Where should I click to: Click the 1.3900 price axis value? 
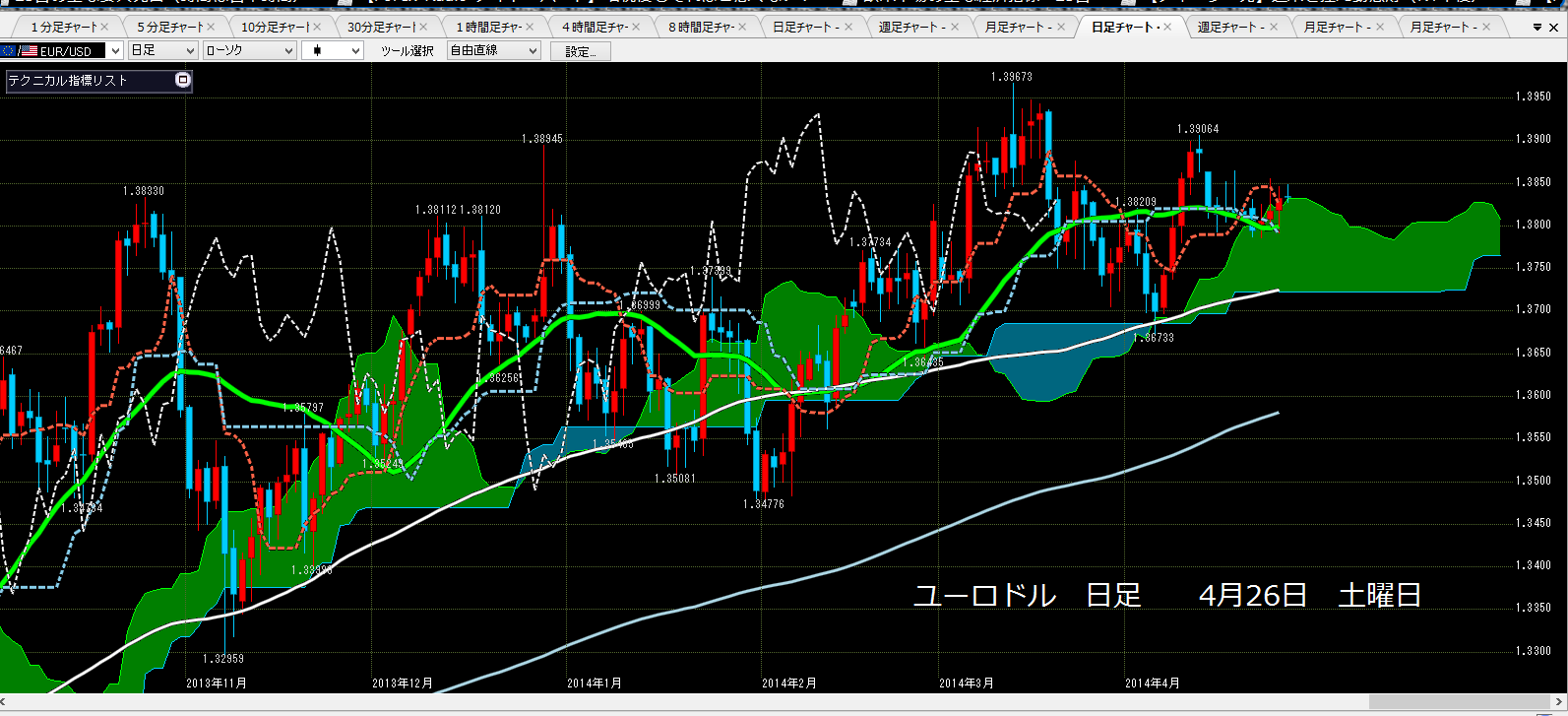pos(1534,139)
